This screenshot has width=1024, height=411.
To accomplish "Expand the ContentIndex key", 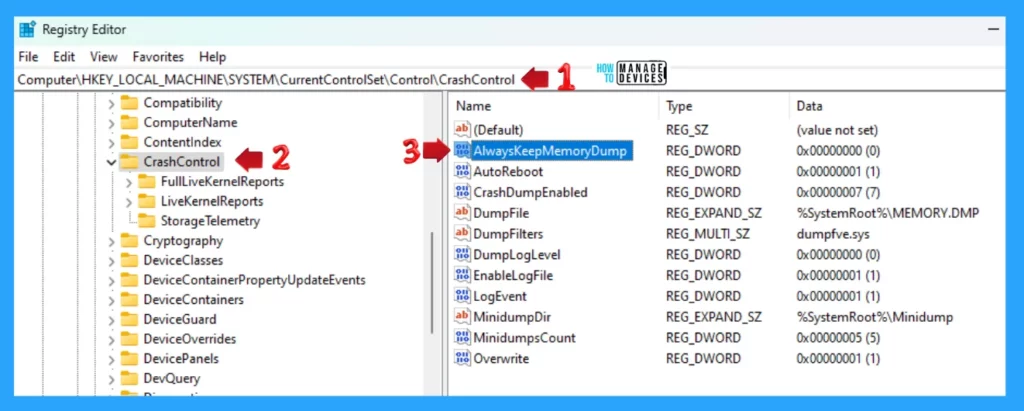I will coord(112,142).
